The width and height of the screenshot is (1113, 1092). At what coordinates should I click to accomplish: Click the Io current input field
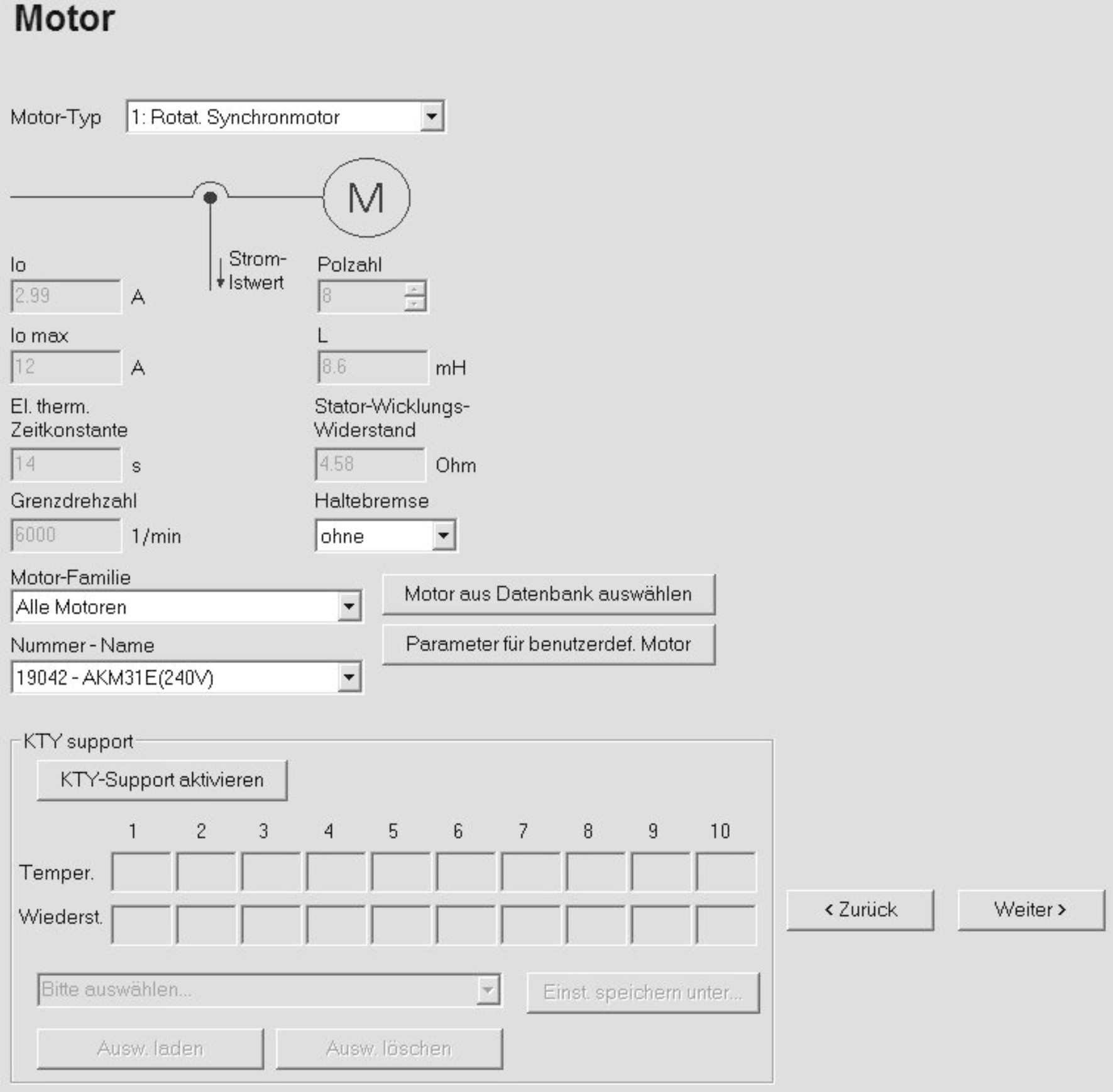(65, 296)
